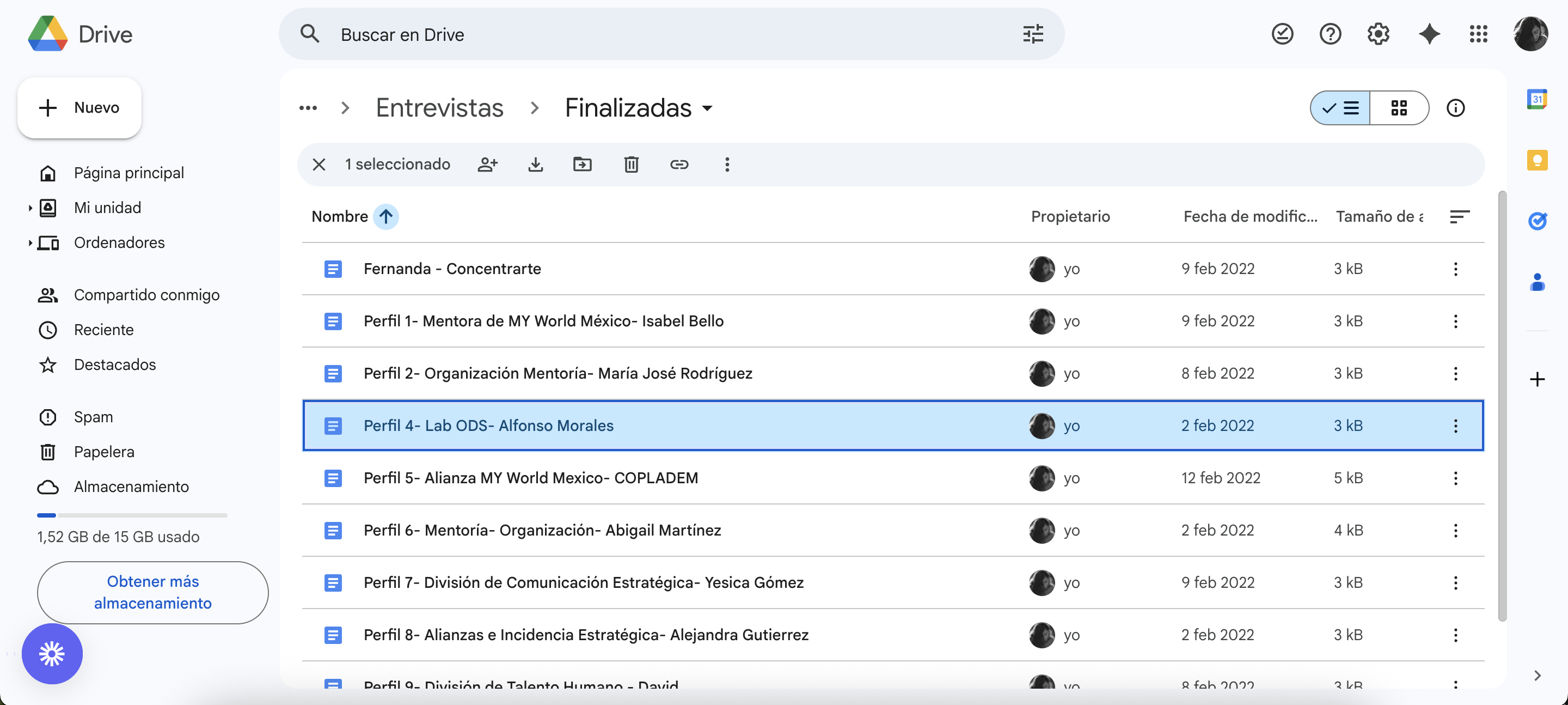This screenshot has width=1568, height=705.
Task: Toggle the details info panel
Action: coord(1455,108)
